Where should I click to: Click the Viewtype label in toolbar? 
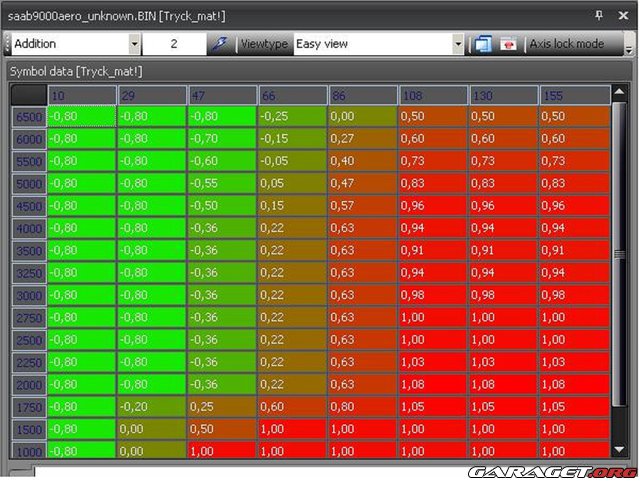(264, 44)
